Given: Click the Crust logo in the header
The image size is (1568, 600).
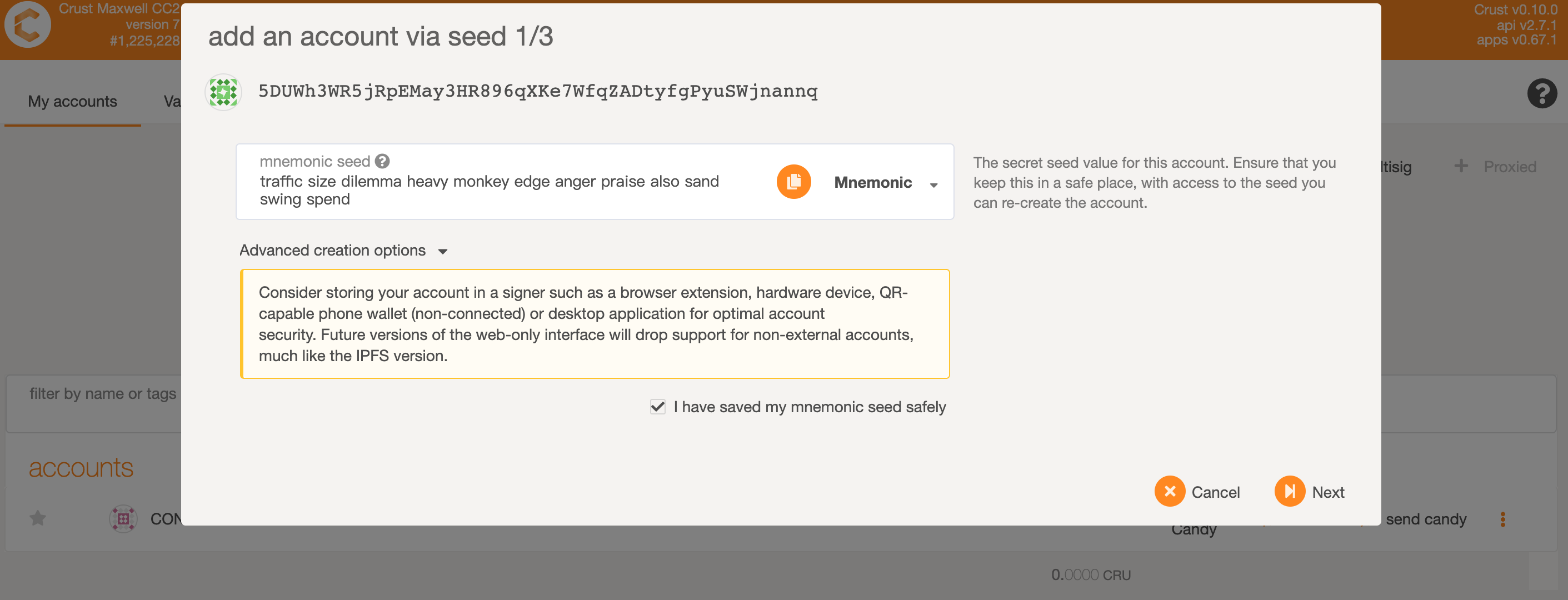Looking at the screenshot, I should click(27, 25).
